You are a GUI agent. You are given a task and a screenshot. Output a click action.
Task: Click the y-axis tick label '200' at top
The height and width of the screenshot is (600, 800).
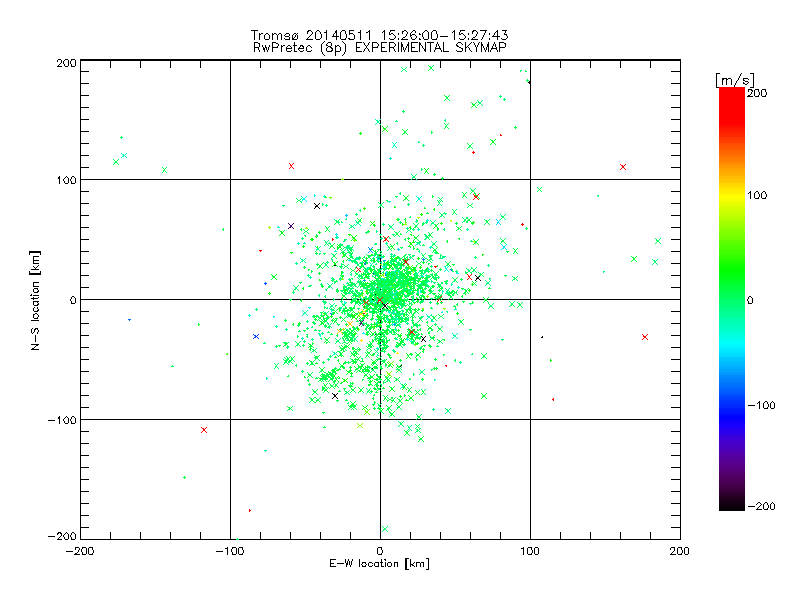click(66, 63)
